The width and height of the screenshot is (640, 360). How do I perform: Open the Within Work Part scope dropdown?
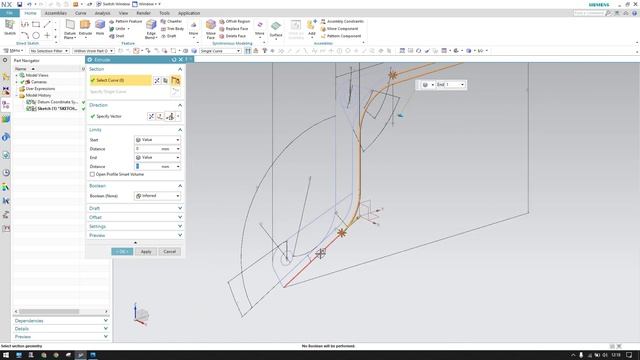click(x=93, y=51)
